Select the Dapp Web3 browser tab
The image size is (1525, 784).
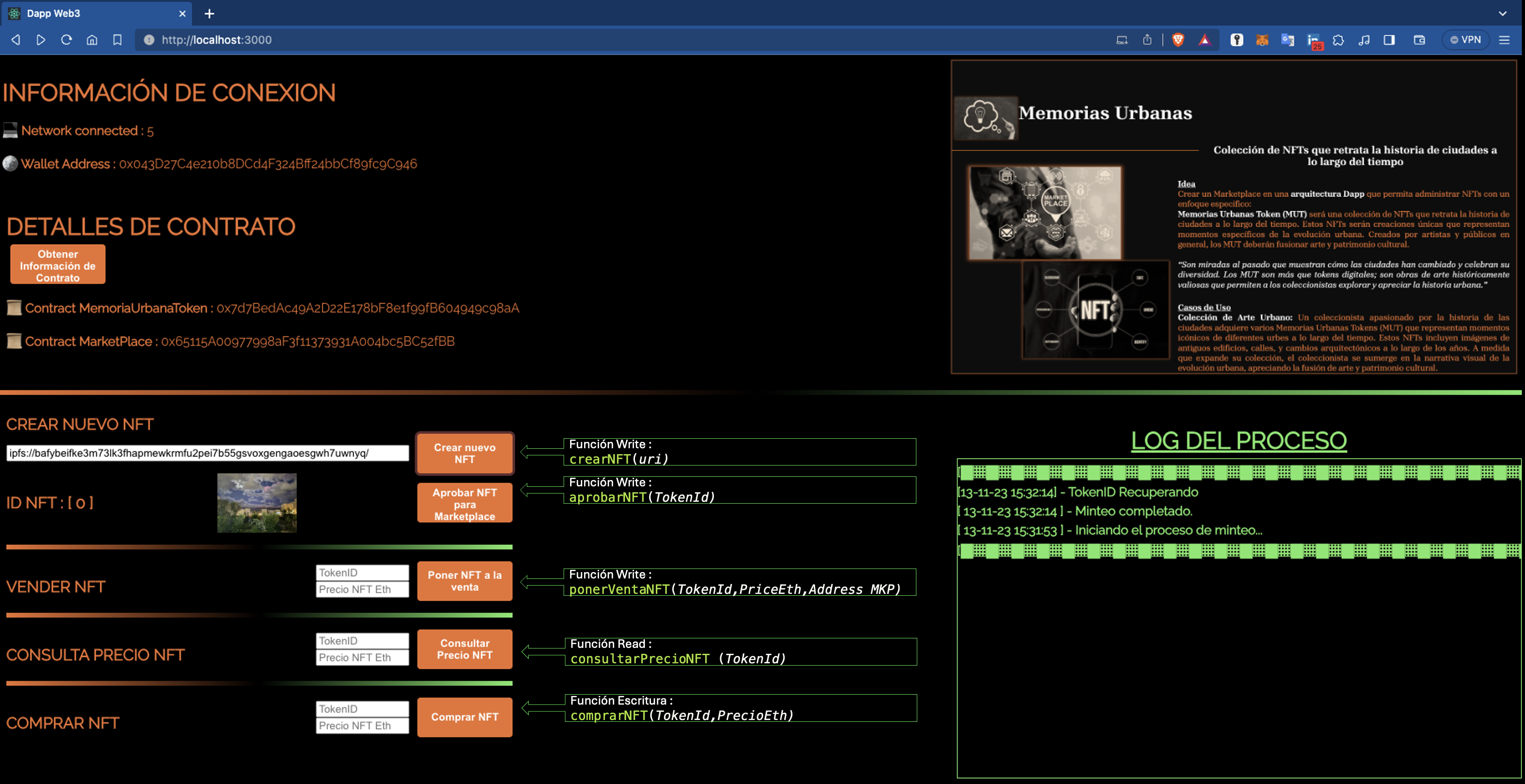83,13
